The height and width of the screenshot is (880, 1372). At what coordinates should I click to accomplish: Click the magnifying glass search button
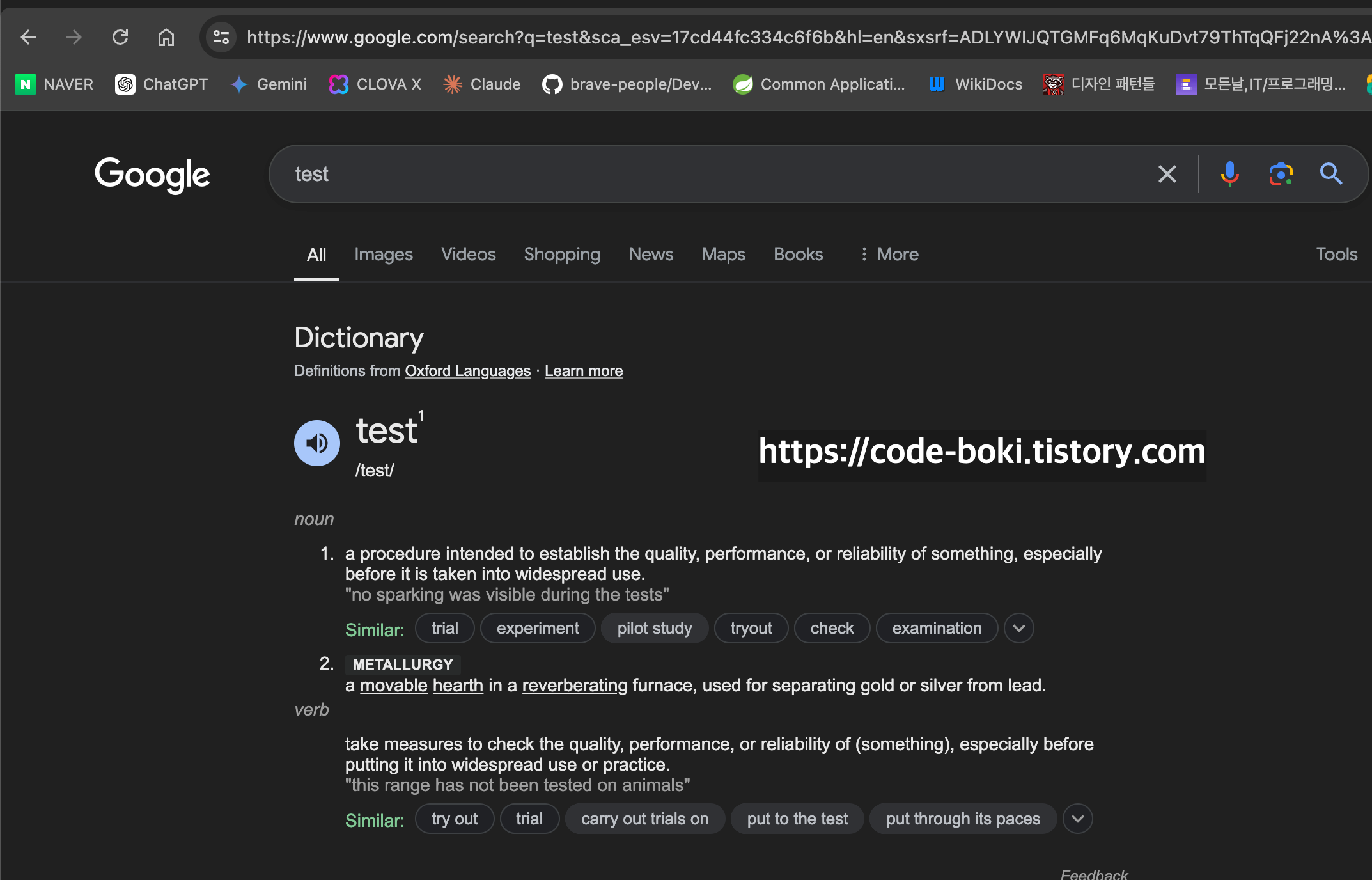click(x=1330, y=174)
